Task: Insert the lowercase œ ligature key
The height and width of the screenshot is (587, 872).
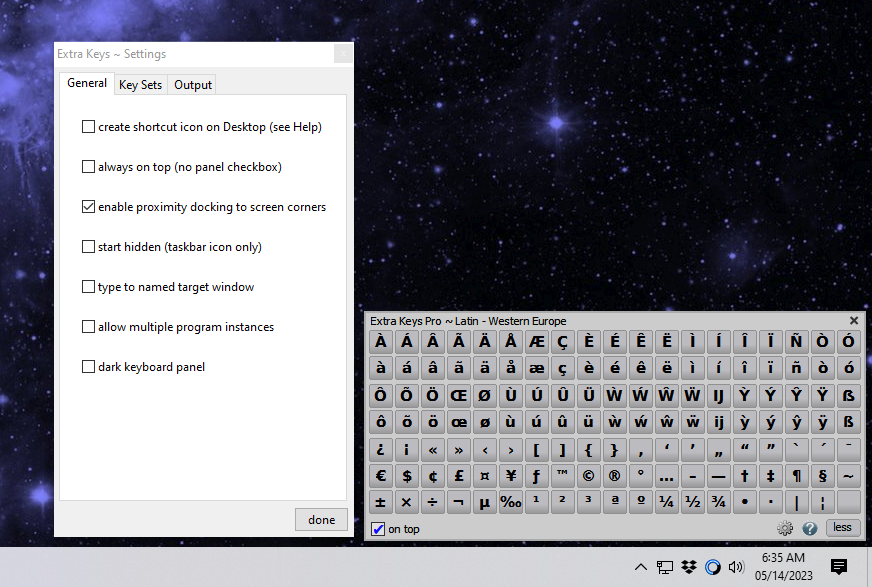Action: click(x=459, y=422)
